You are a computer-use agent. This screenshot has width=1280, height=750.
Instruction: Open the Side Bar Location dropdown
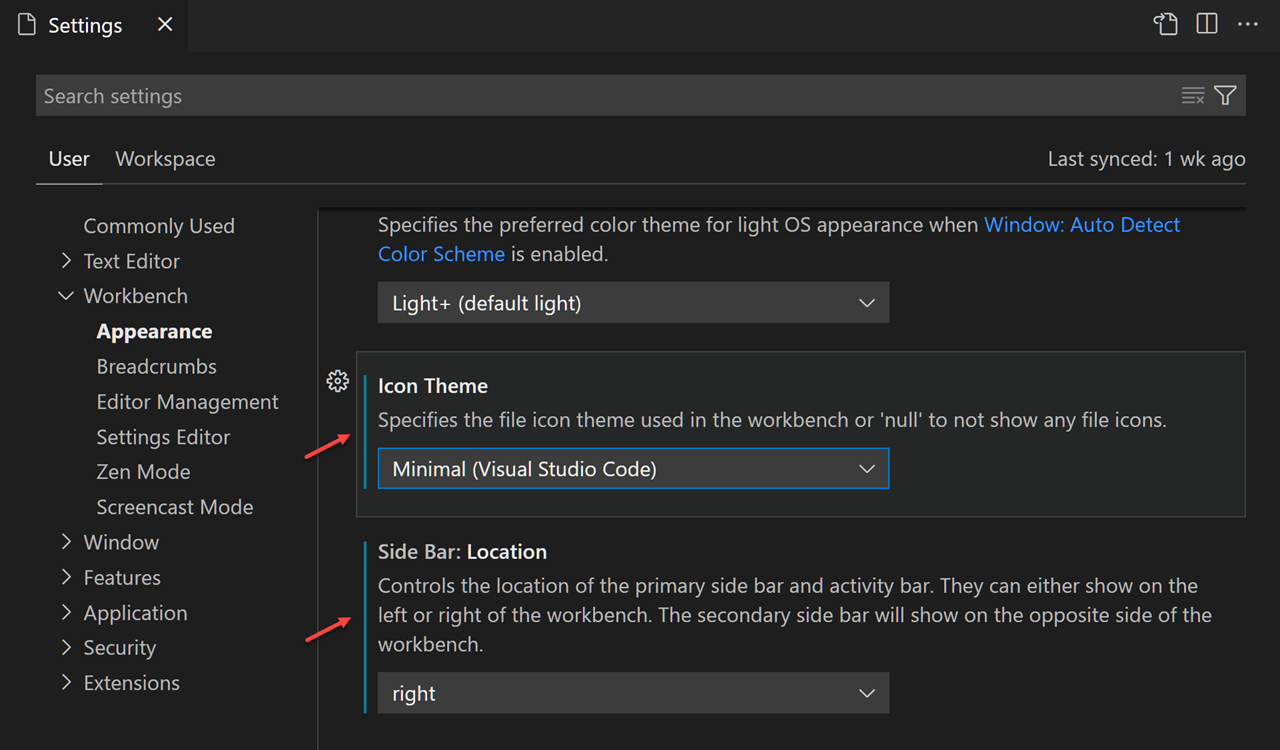coord(632,692)
